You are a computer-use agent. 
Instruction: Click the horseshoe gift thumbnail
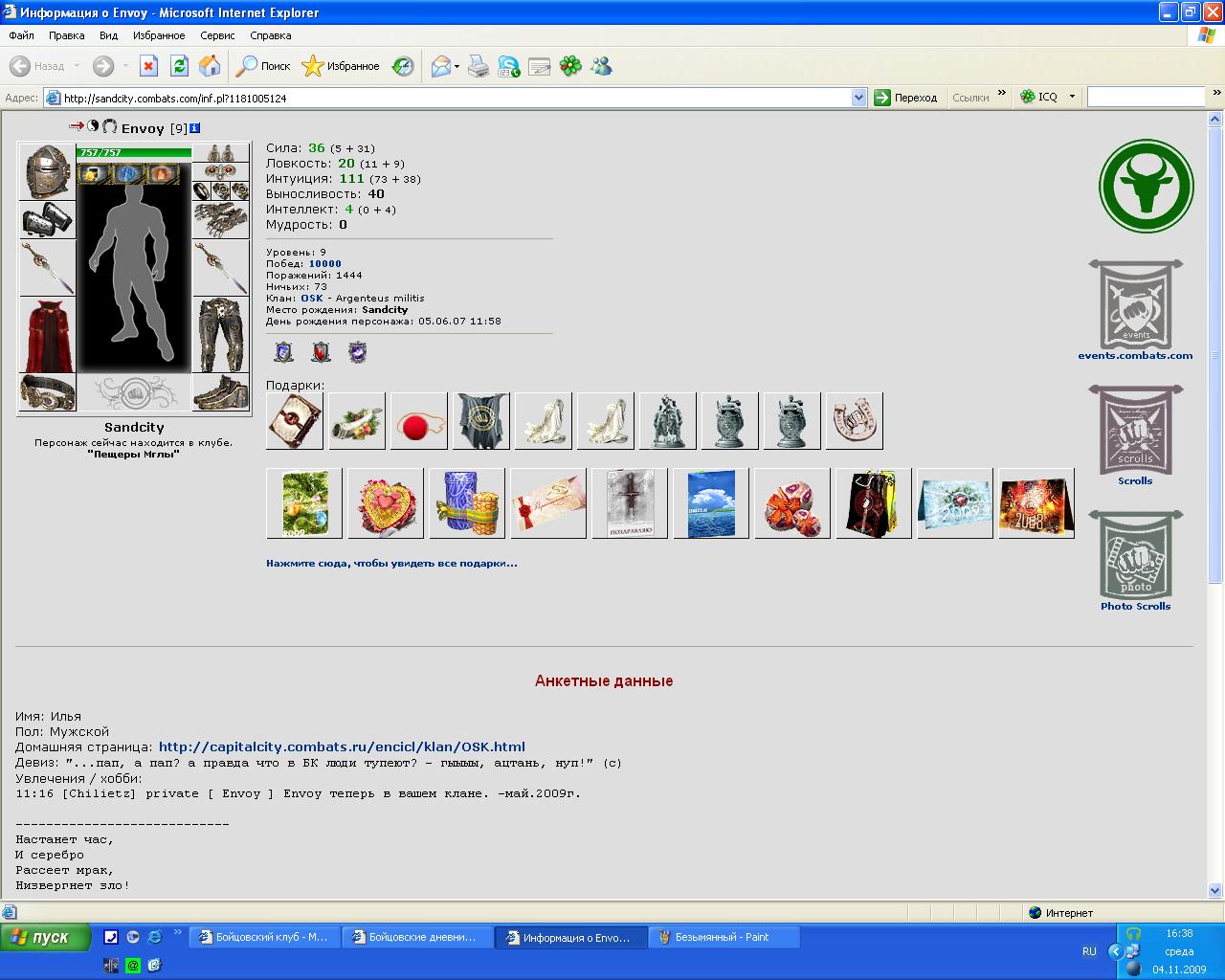(x=854, y=421)
